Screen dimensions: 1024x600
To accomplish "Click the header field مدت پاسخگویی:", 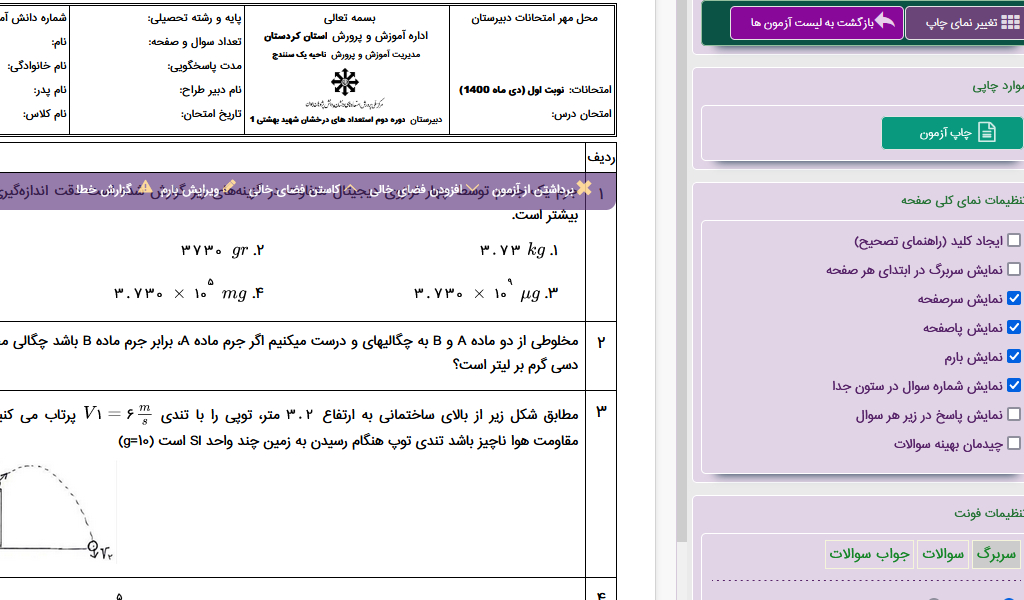I will (204, 66).
